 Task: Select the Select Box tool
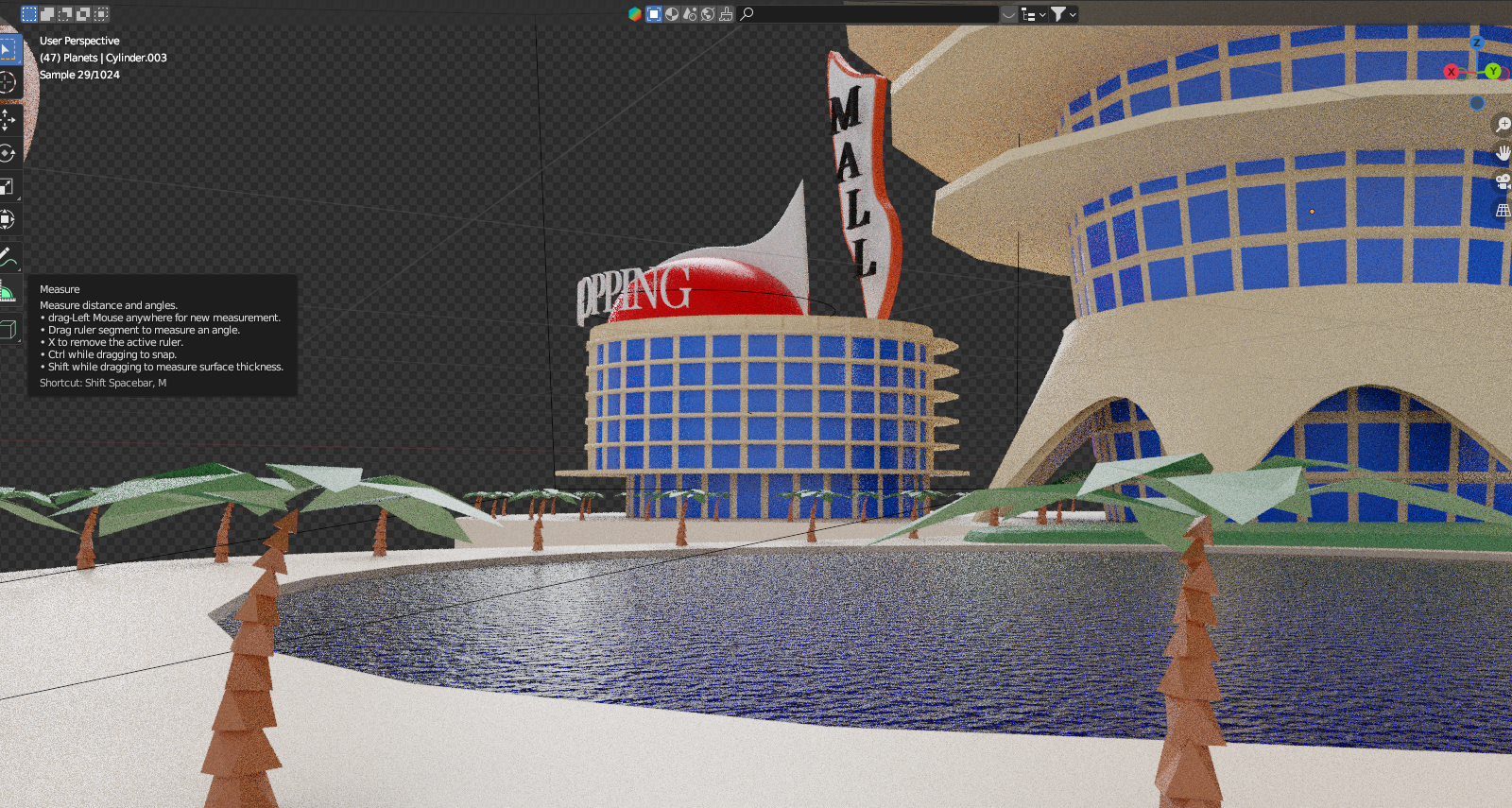(8, 49)
